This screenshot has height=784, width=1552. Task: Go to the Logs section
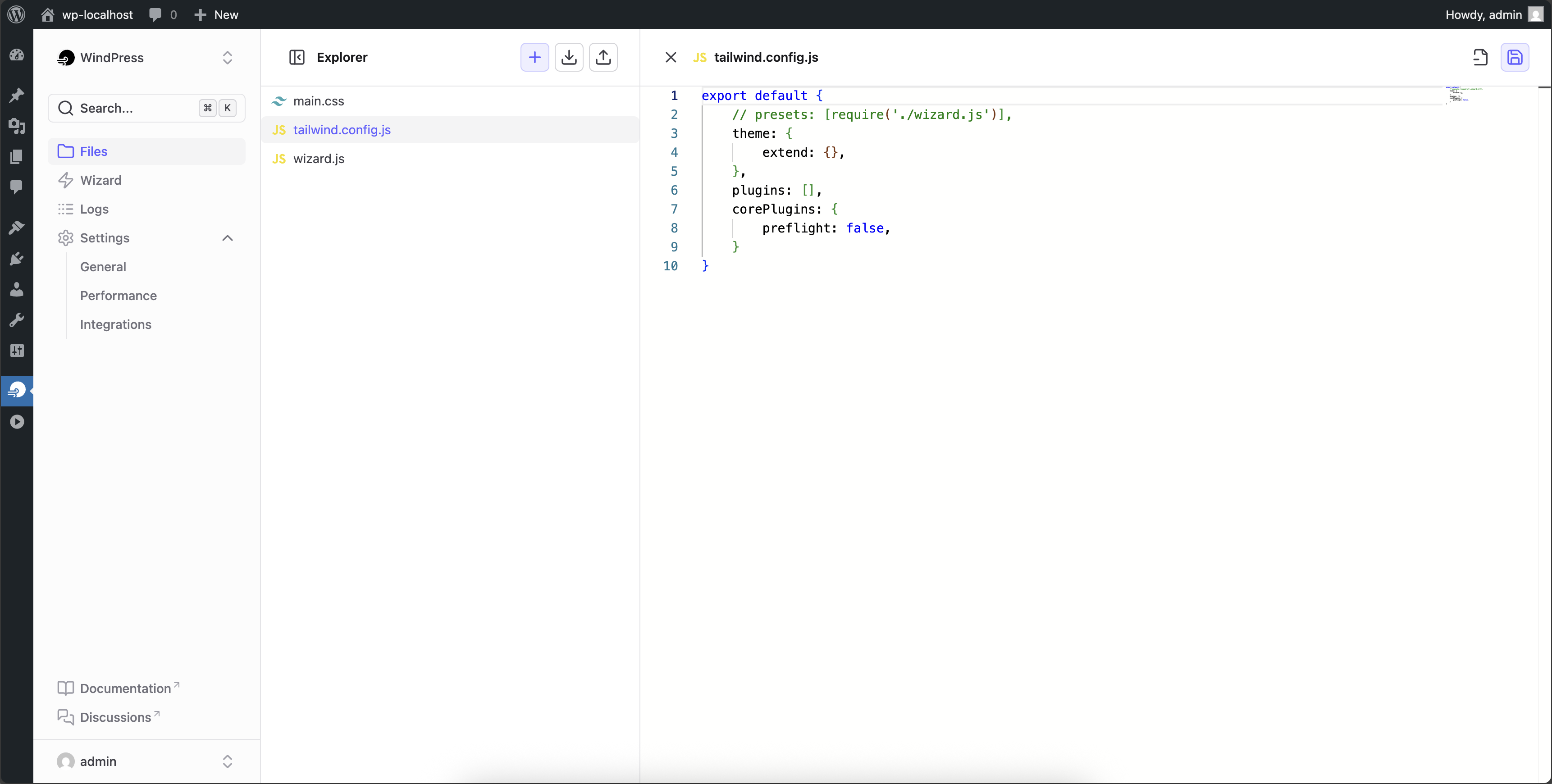pos(146,209)
